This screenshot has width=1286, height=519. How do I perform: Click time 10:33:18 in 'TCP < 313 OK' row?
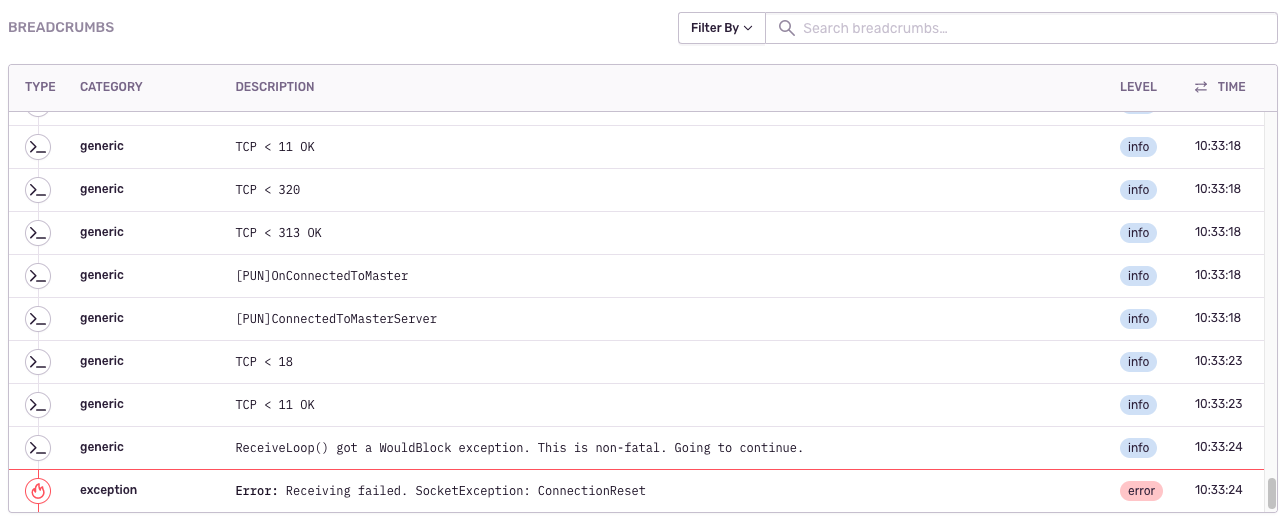[x=1218, y=233]
